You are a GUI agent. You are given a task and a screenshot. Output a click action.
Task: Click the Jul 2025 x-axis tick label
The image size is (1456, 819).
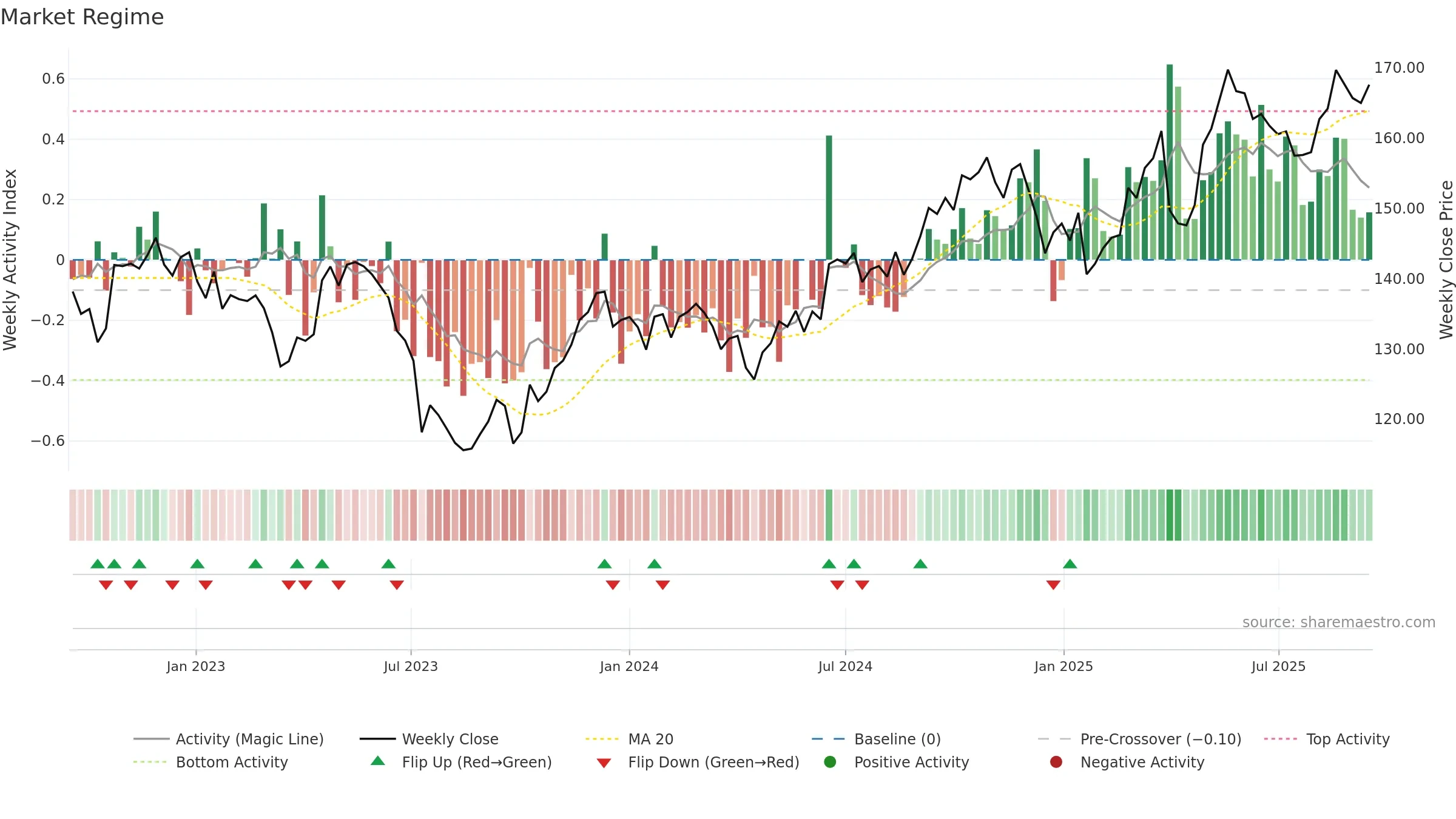pyautogui.click(x=1278, y=666)
